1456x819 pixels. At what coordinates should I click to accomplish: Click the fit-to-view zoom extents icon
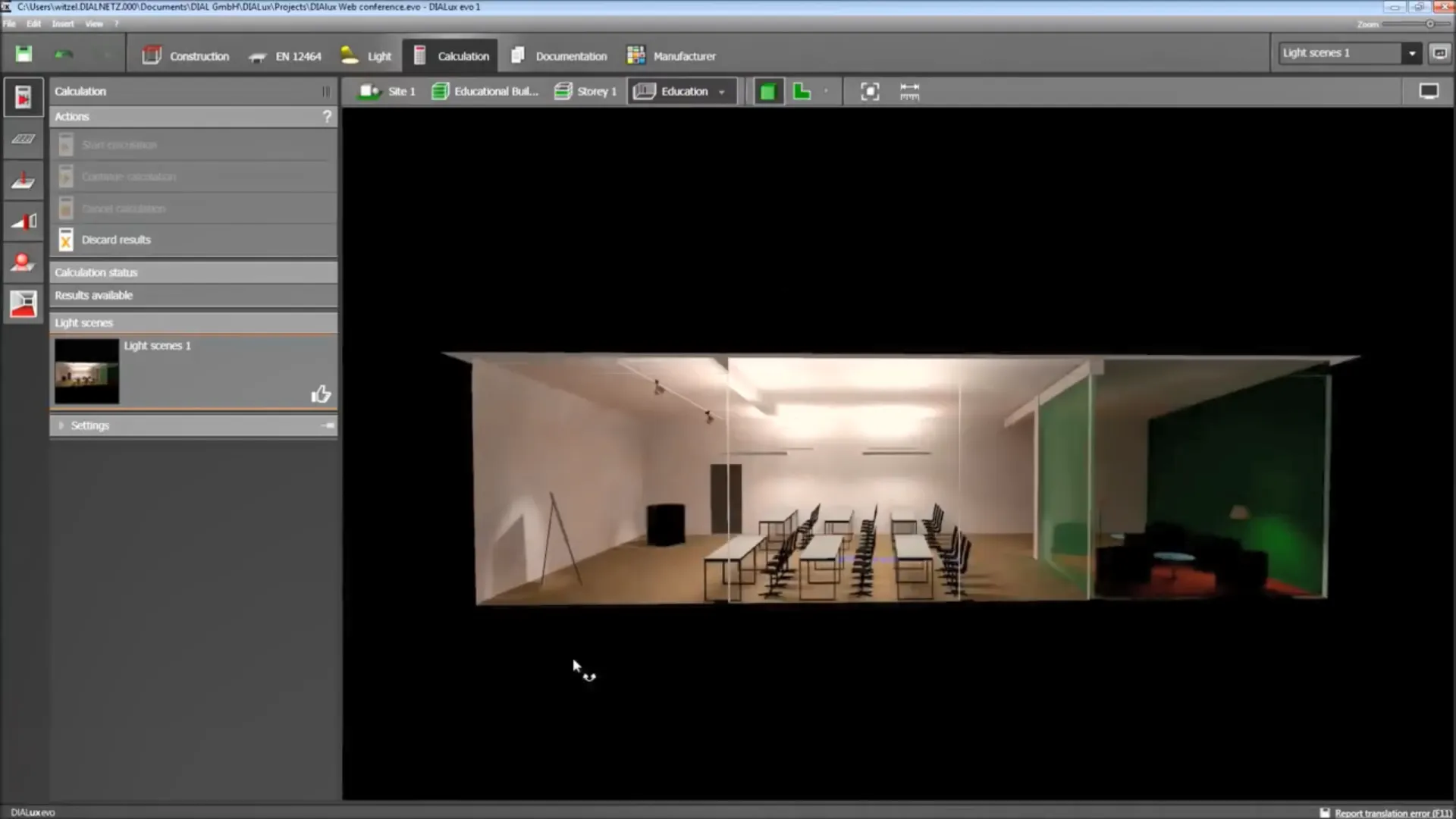[870, 92]
